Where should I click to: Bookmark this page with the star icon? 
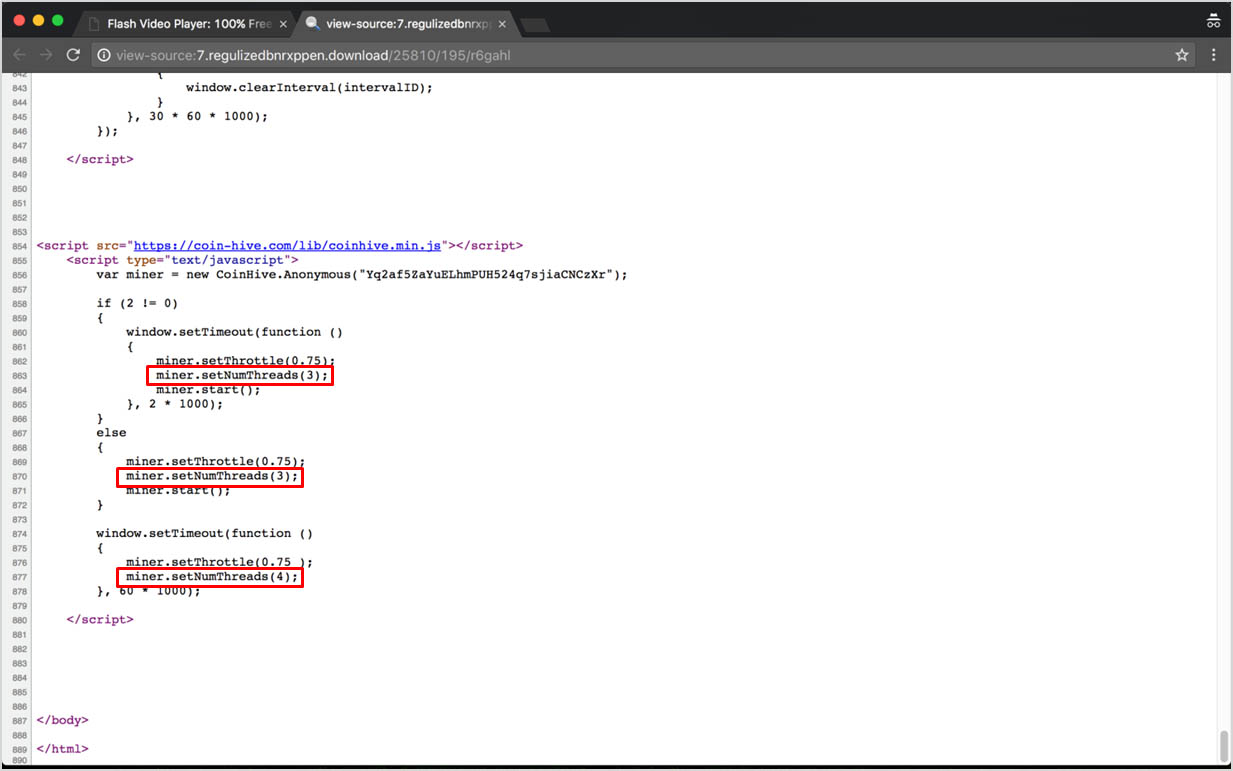click(1182, 55)
